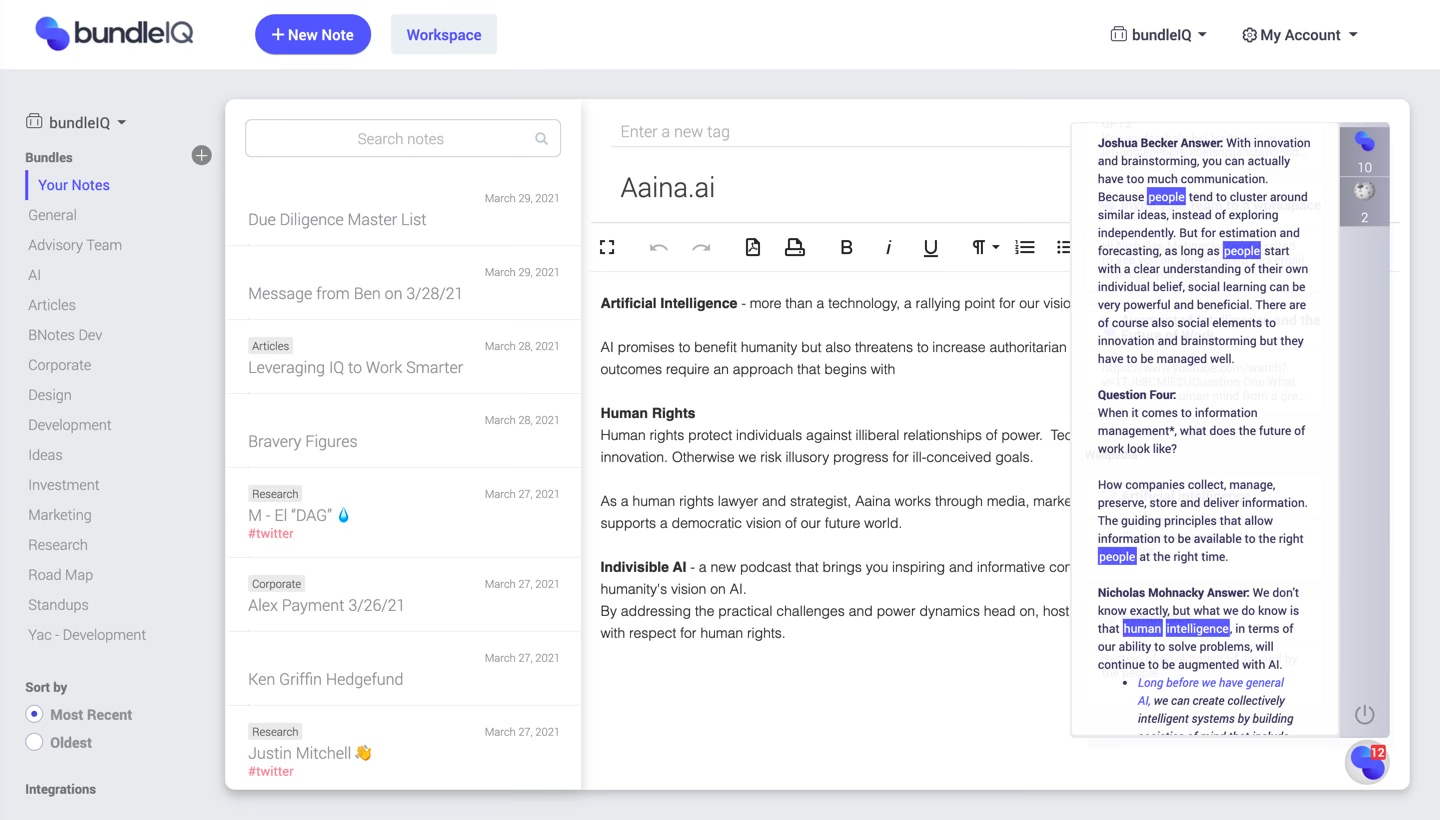This screenshot has height=820, width=1440.
Task: Click the #twitter tag under Justin Mitchell
Action: [x=271, y=772]
